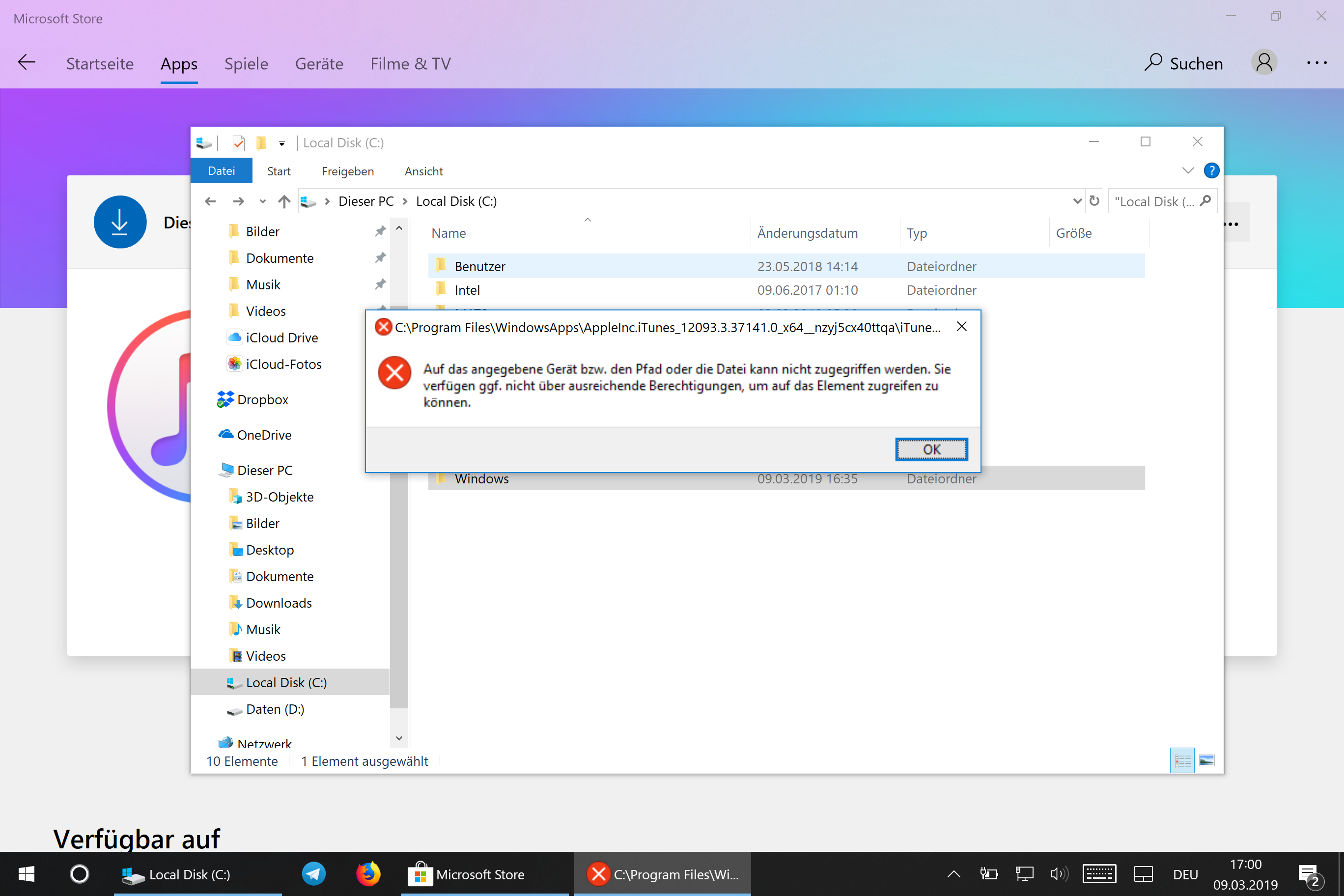Click Local Disk (C:) in the breadcrumb
The image size is (1344, 896).
pos(456,201)
